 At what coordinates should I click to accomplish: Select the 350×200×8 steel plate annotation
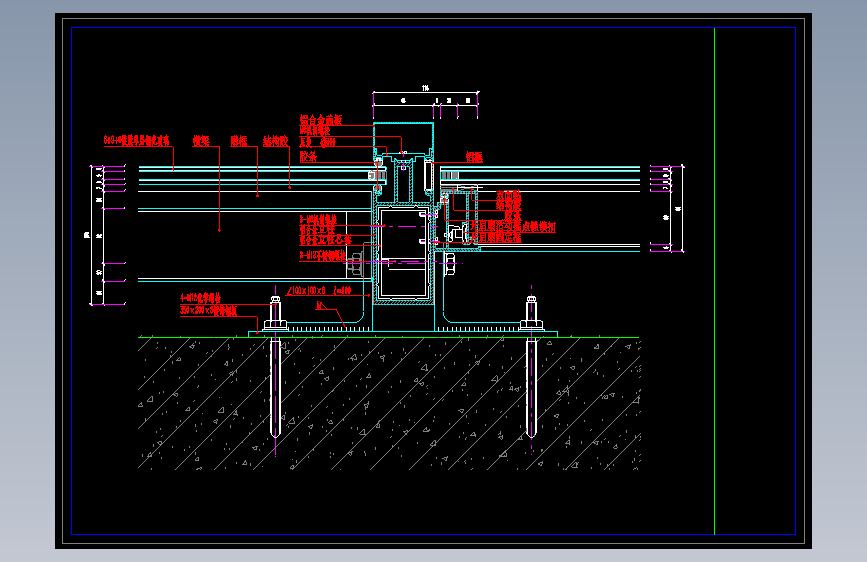click(208, 310)
